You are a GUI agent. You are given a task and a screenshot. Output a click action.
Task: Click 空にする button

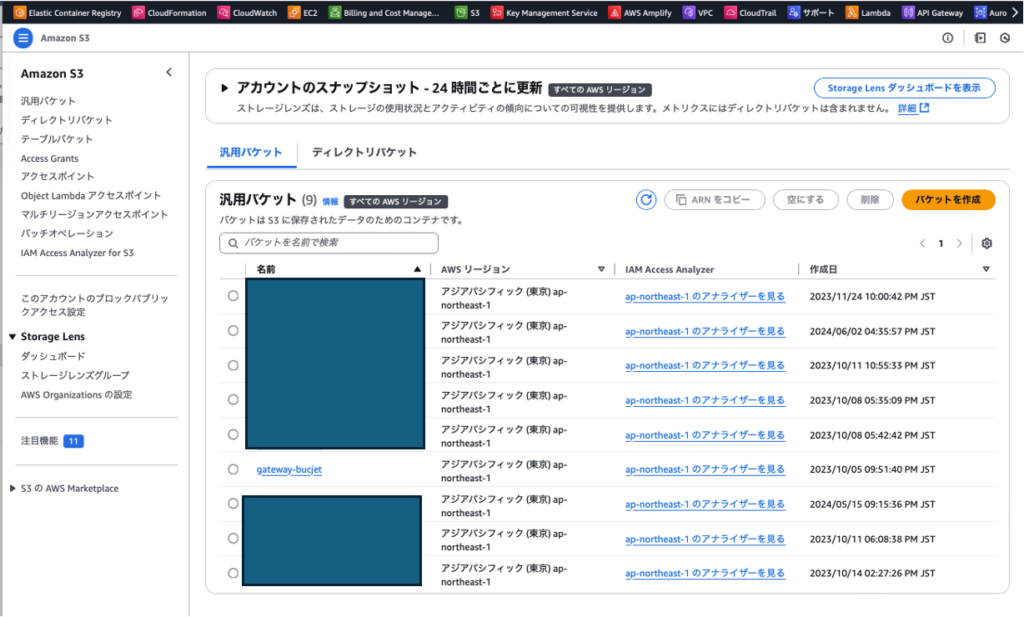point(805,200)
